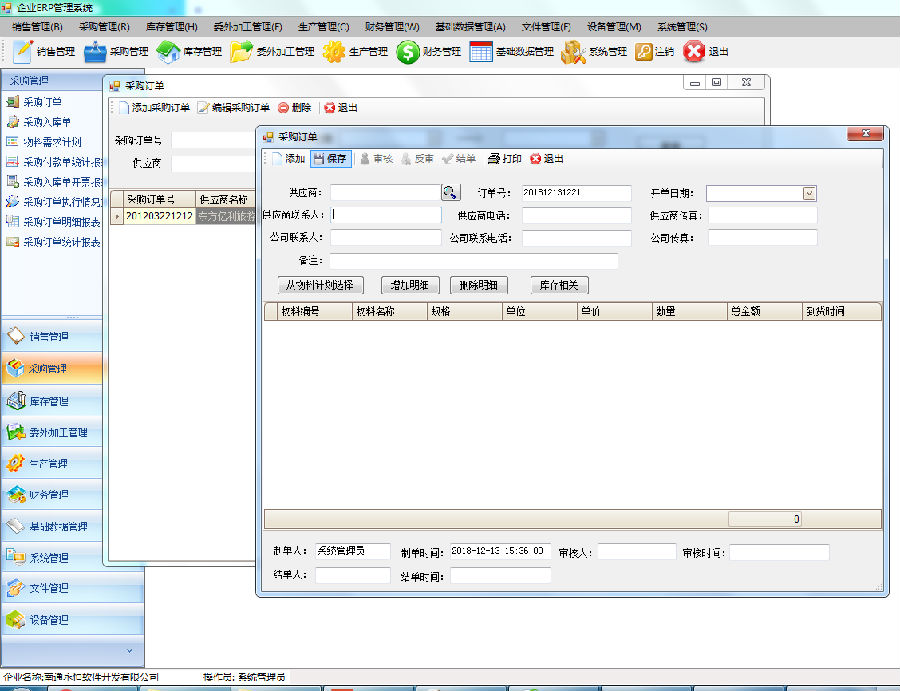Select 文件管理 in the left navigation bar

72,588
